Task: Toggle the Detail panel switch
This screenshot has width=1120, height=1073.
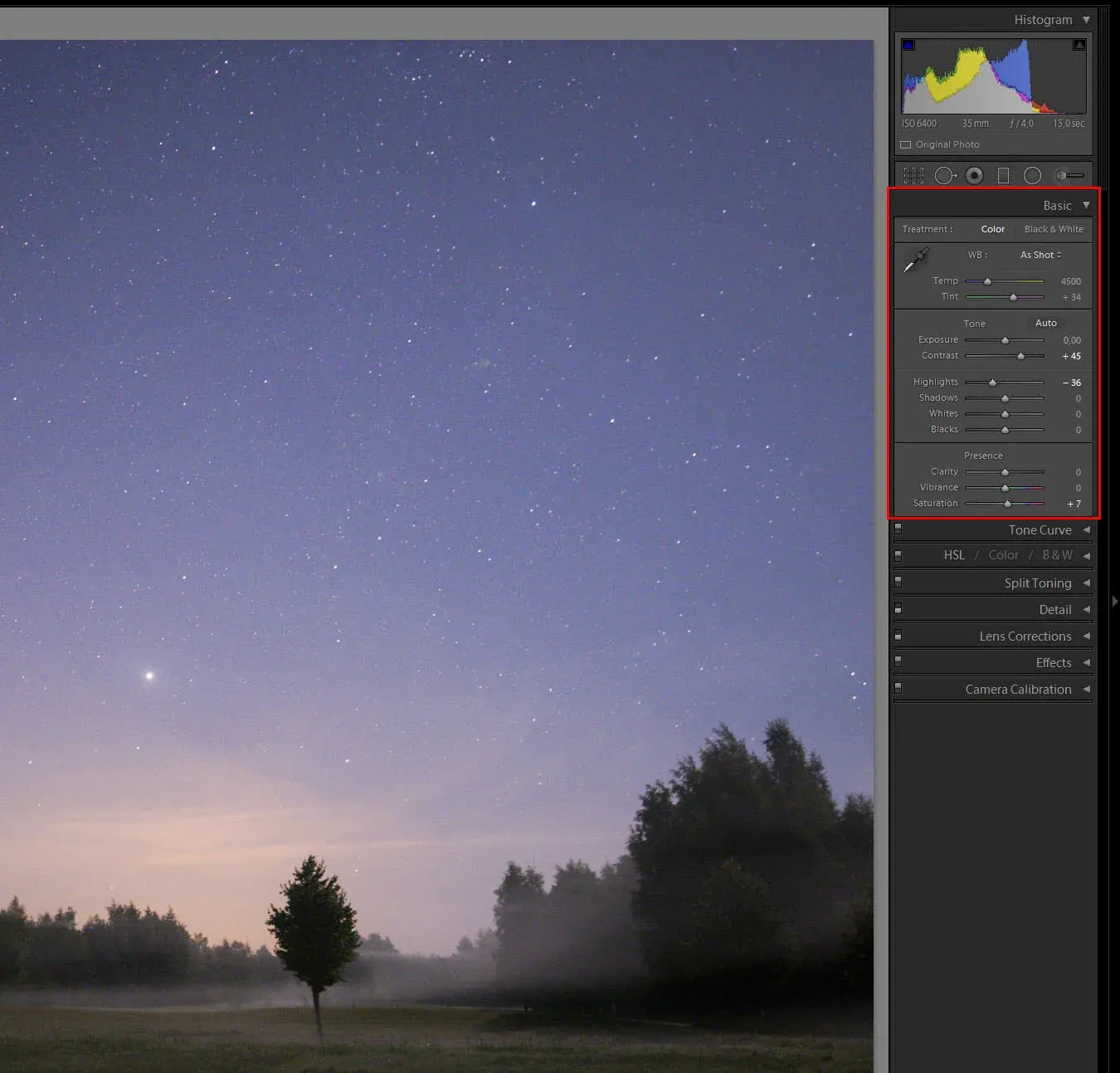Action: (x=899, y=608)
